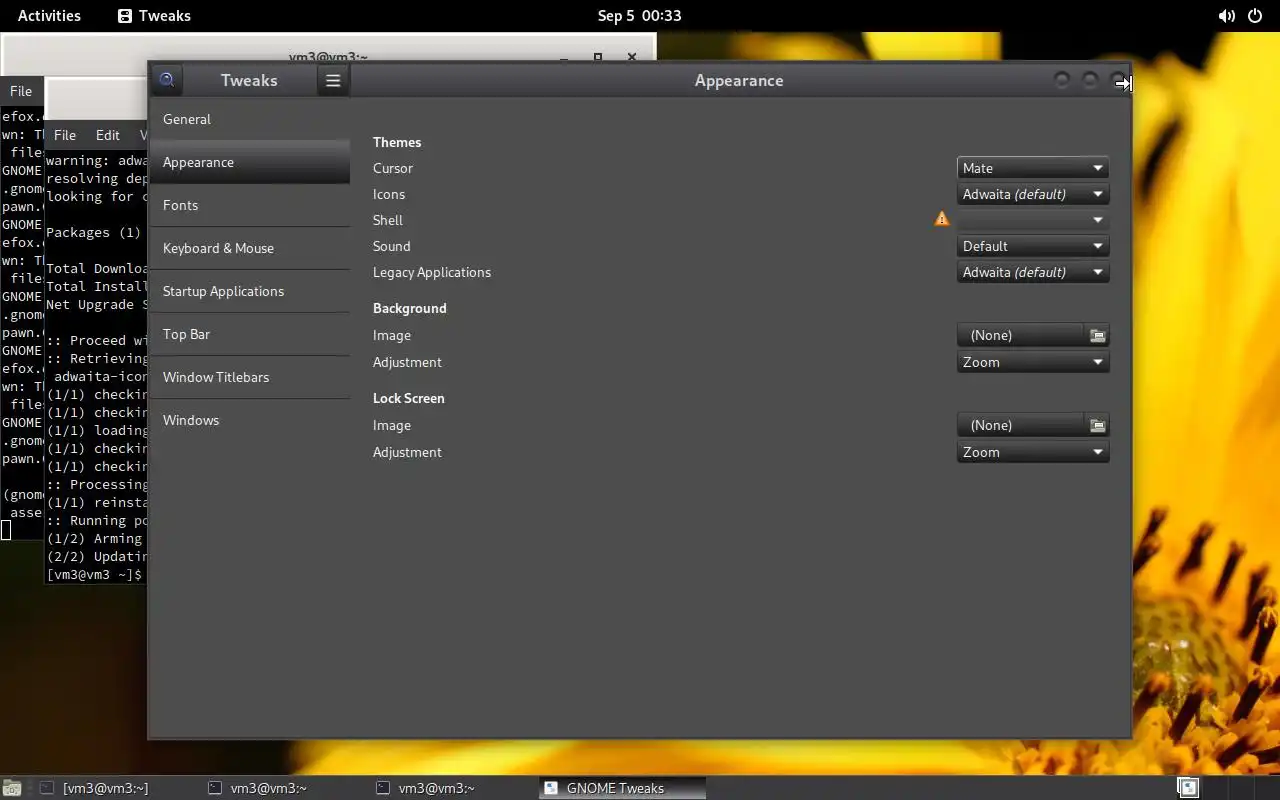
Task: Click Lock Screen Image (None) chooser button
Action: click(1021, 425)
